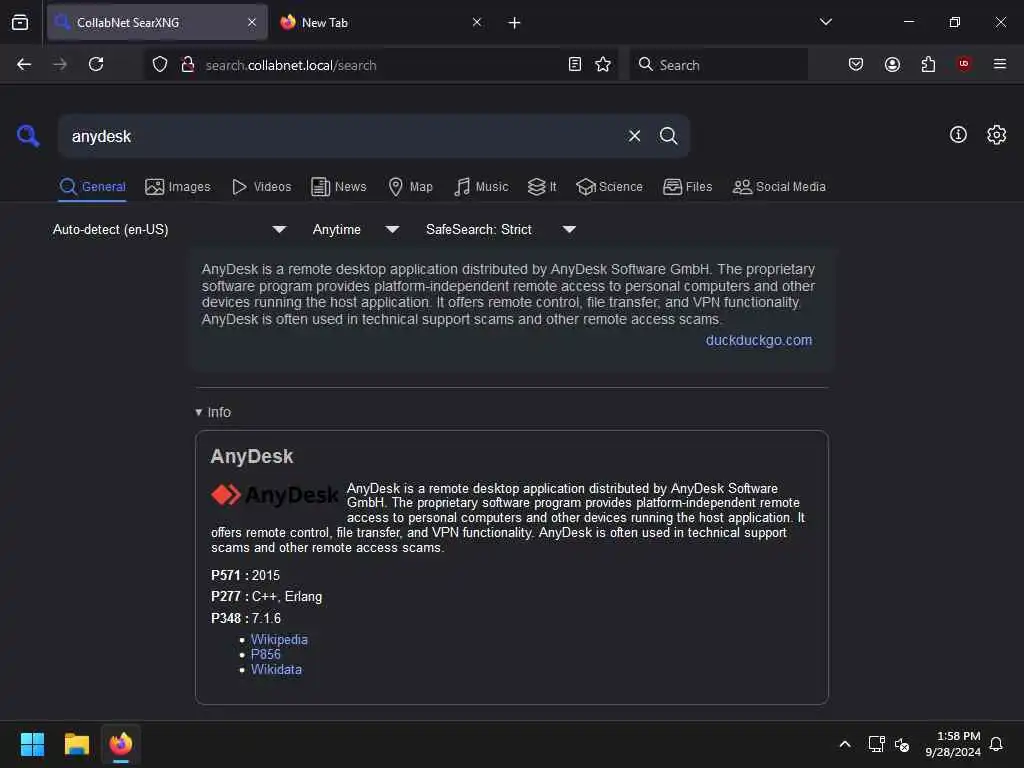
Task: Clear the anydesk search query
Action: [x=634, y=136]
